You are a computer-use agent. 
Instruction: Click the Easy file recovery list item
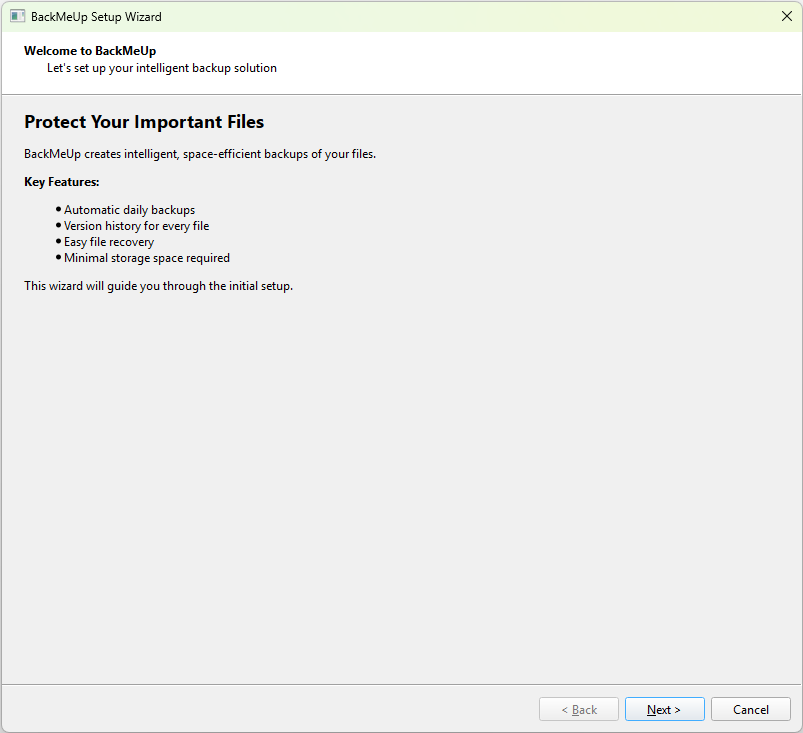coord(109,241)
